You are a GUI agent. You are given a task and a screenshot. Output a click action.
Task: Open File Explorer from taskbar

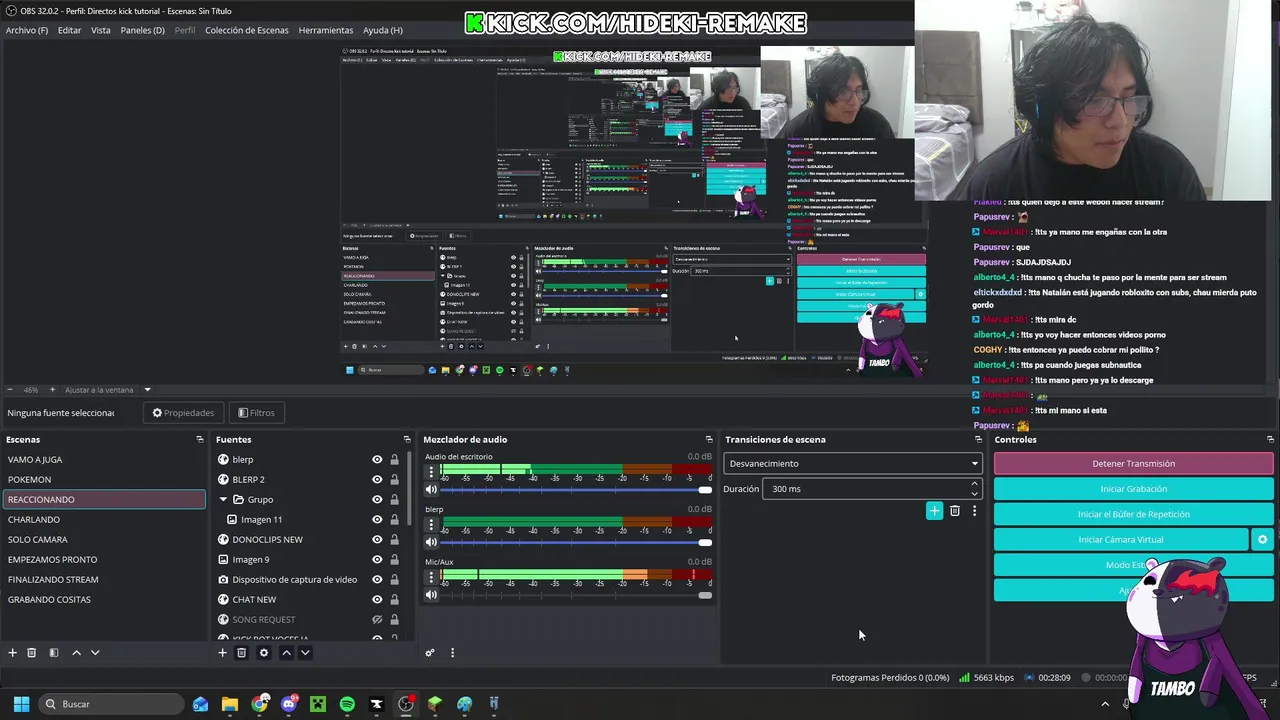click(x=230, y=704)
